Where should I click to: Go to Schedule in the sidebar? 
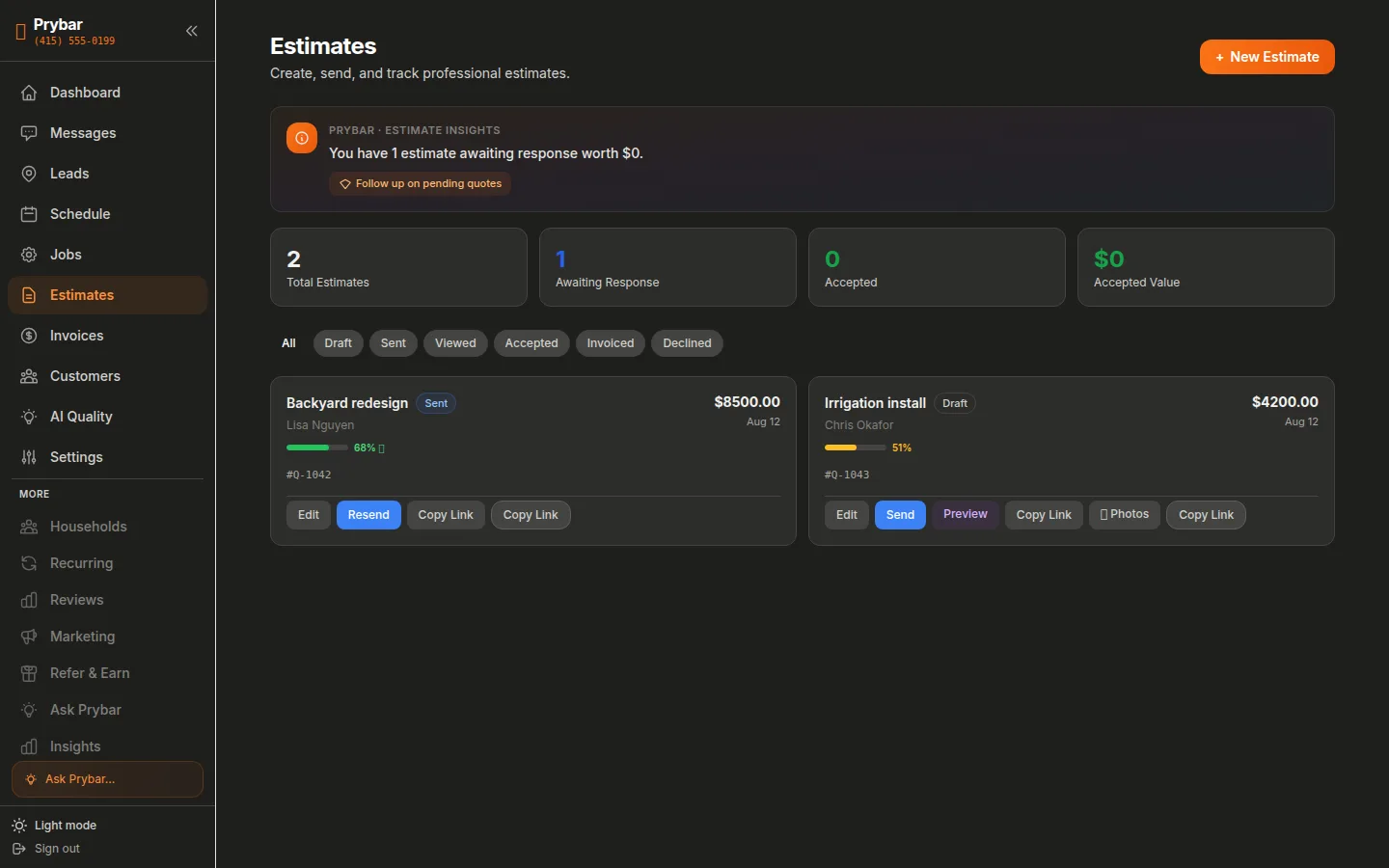coord(108,214)
